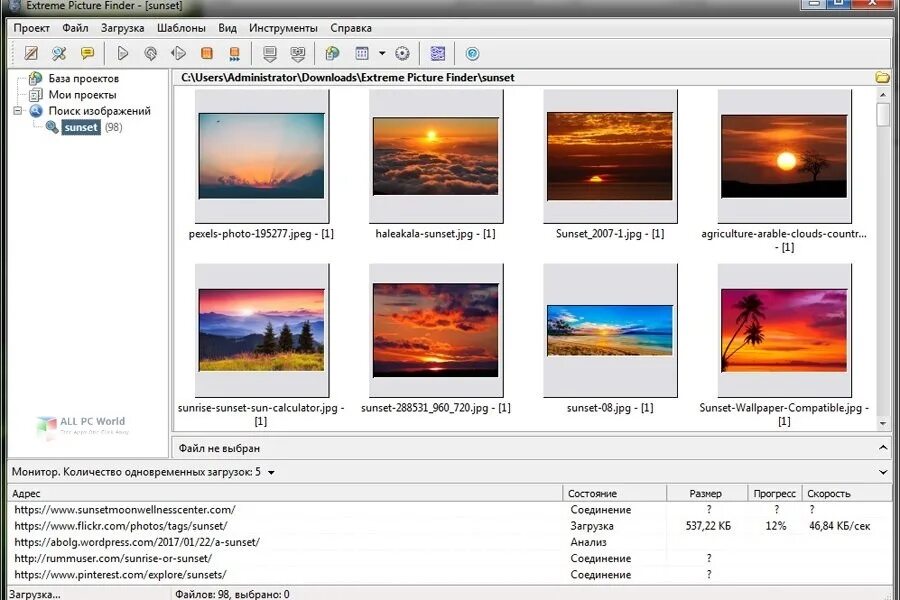
Task: Click thumbnail scrollbar up arrow
Action: 883,94
